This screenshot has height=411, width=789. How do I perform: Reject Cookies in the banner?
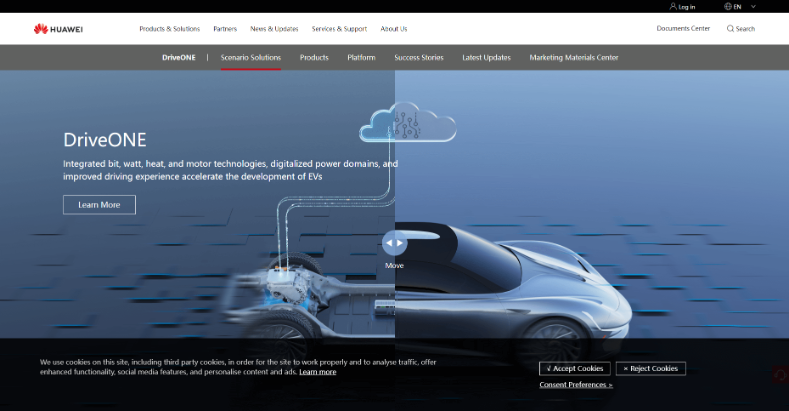click(651, 368)
